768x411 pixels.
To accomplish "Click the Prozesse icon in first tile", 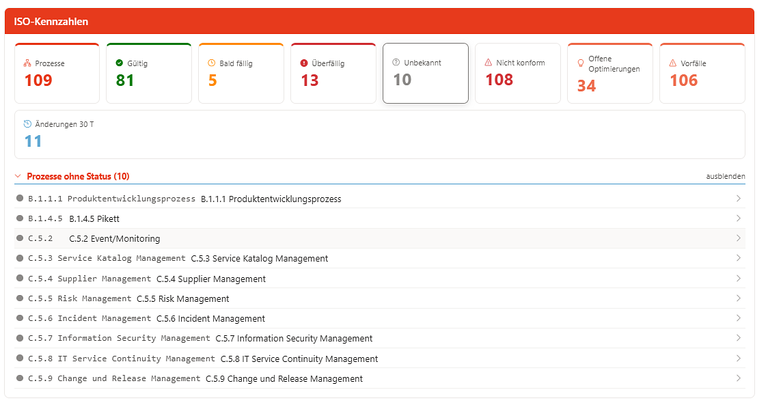I will pyautogui.click(x=27, y=63).
